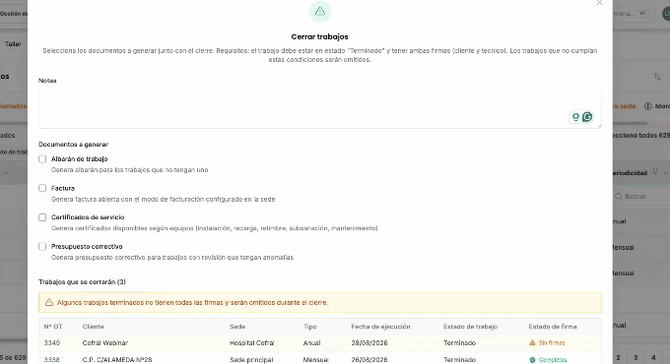Click the Cliente column header
This screenshot has width=670, height=364.
93,326
